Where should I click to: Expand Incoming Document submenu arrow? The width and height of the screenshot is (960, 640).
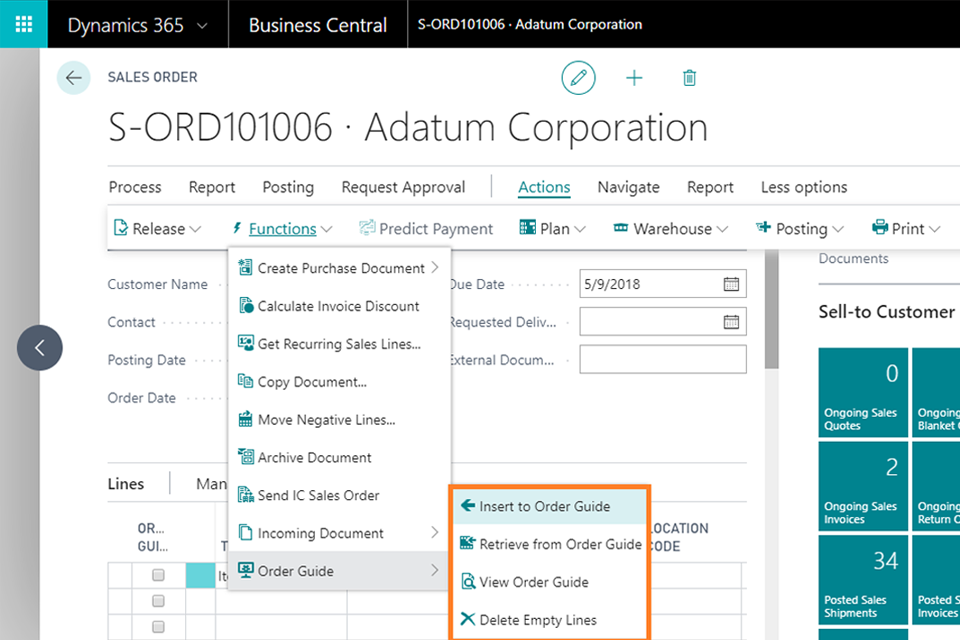pyautogui.click(x=435, y=533)
